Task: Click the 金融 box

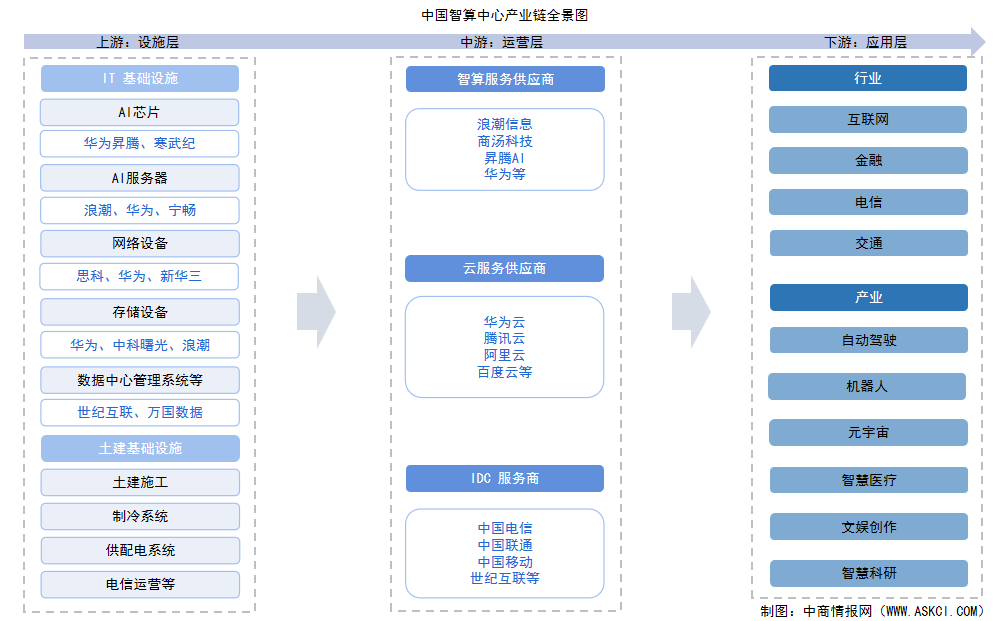Action: [868, 161]
